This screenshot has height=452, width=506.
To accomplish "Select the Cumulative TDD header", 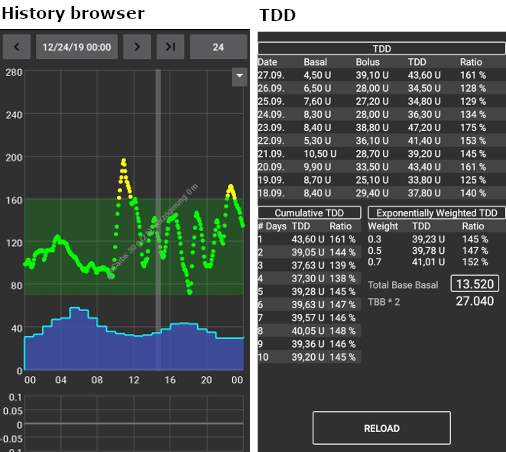I will click(x=309, y=213).
